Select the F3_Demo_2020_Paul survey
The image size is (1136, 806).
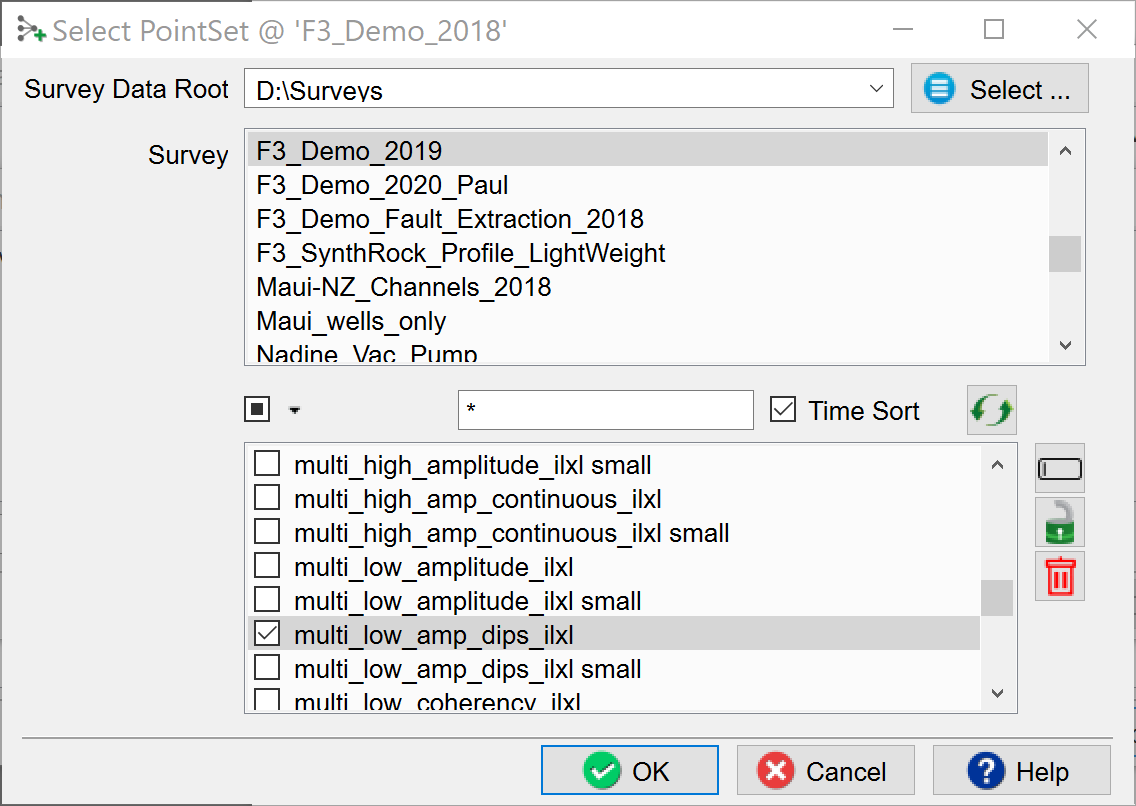tap(382, 185)
